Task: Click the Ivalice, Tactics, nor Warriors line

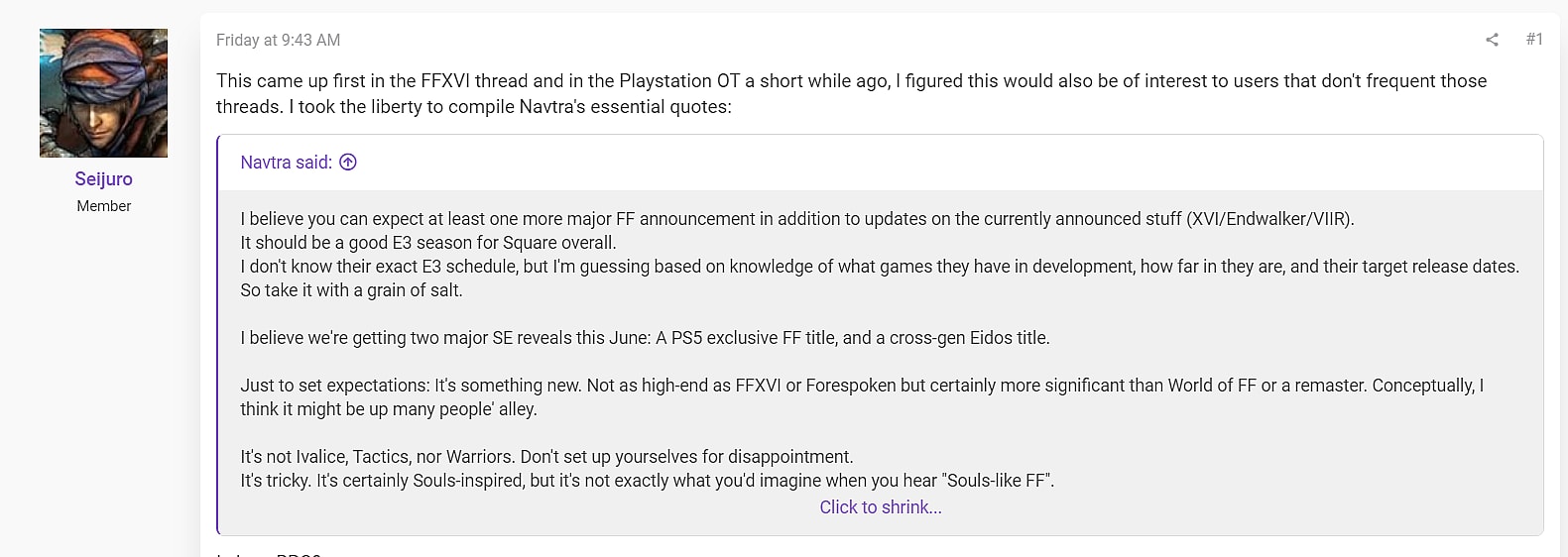Action: 546,457
